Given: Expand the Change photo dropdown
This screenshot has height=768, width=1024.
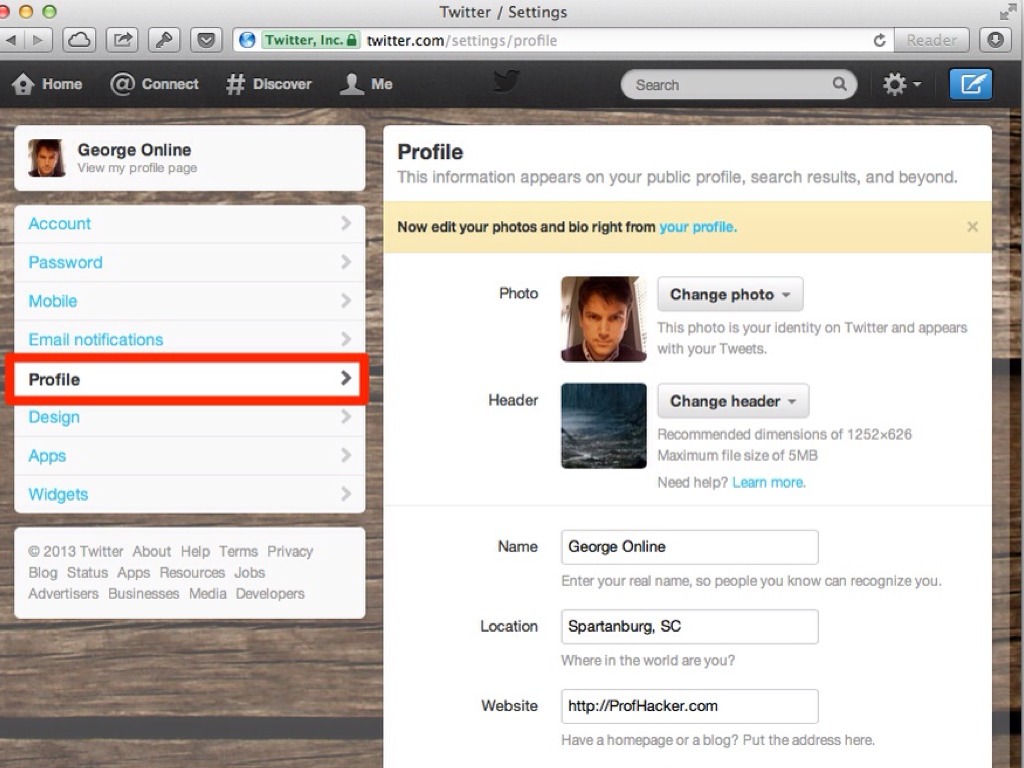Looking at the screenshot, I should (730, 294).
